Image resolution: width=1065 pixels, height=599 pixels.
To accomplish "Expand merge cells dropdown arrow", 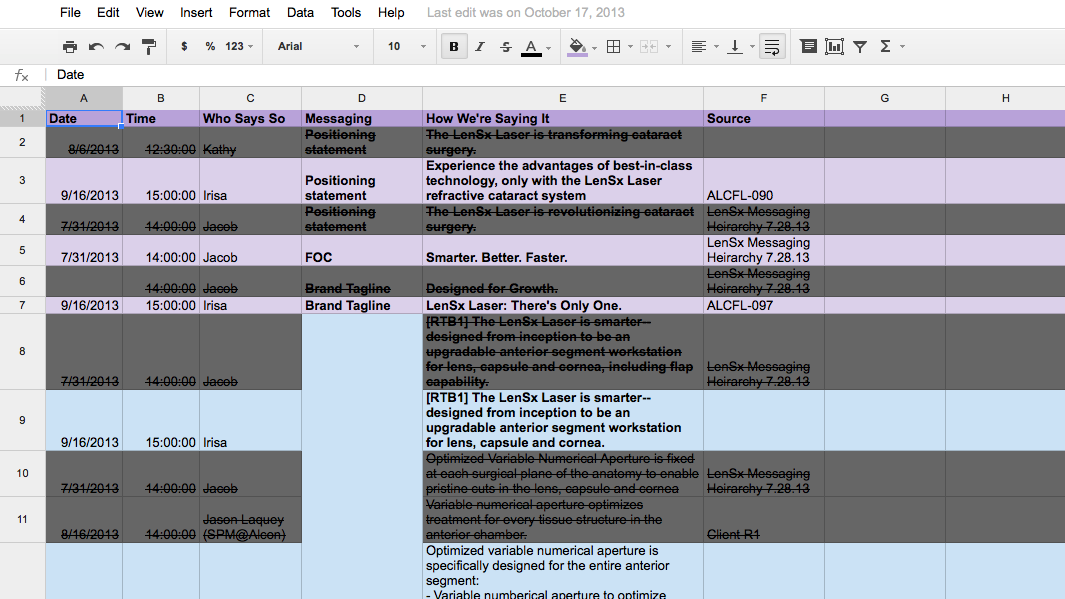I will coord(668,47).
